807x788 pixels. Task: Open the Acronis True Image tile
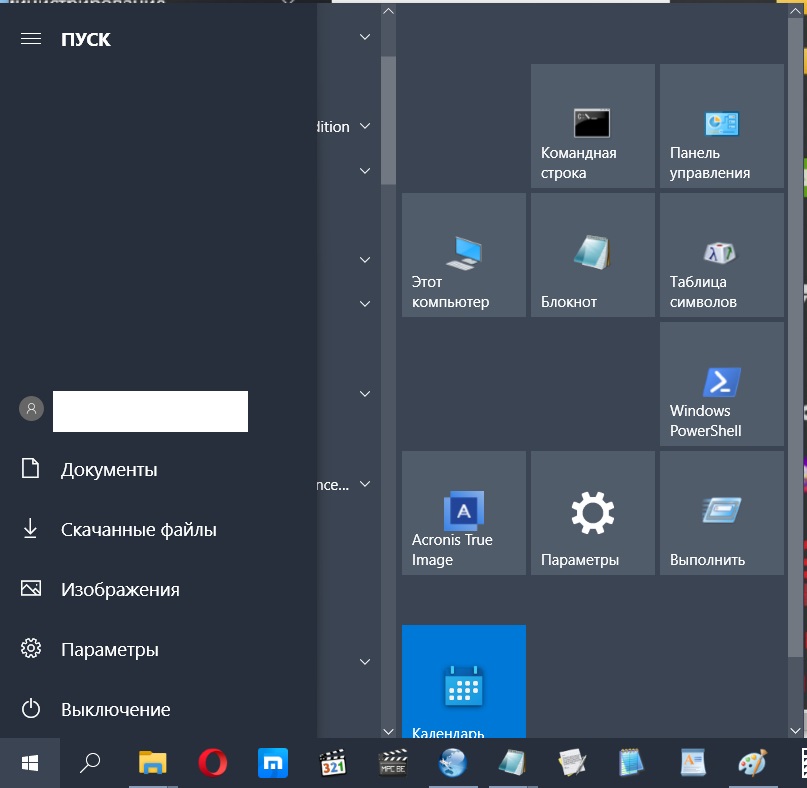pos(464,513)
